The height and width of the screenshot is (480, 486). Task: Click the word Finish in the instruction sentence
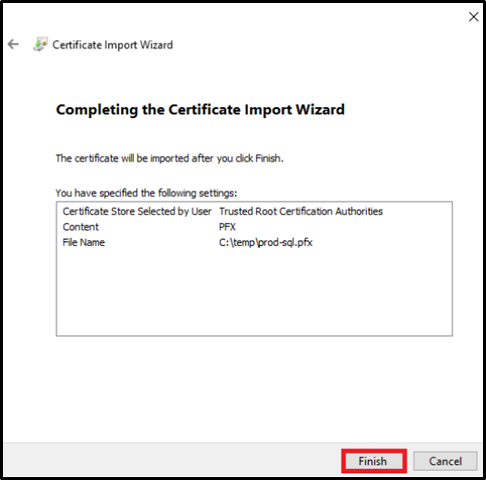point(268,158)
